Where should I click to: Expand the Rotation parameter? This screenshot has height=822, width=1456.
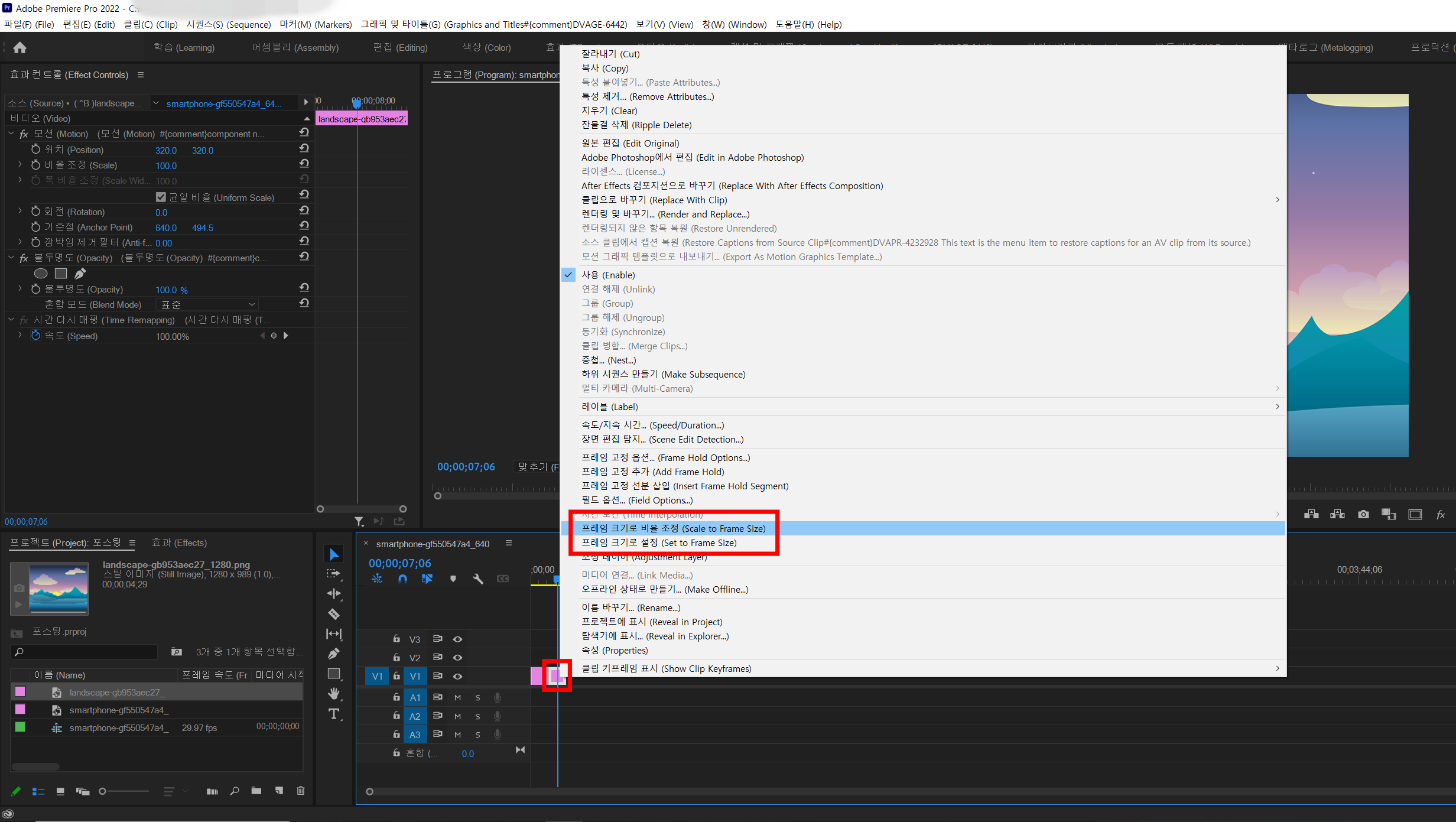pos(19,211)
